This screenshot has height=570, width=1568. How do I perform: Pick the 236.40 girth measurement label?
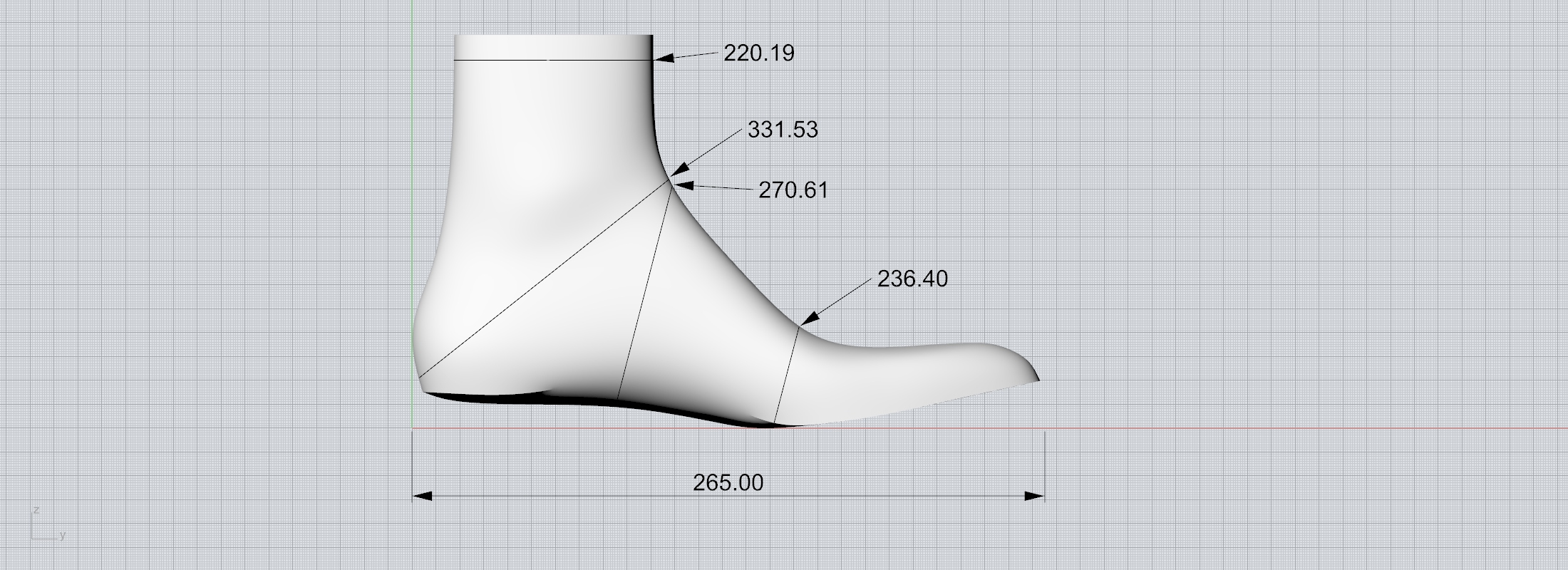coord(912,279)
